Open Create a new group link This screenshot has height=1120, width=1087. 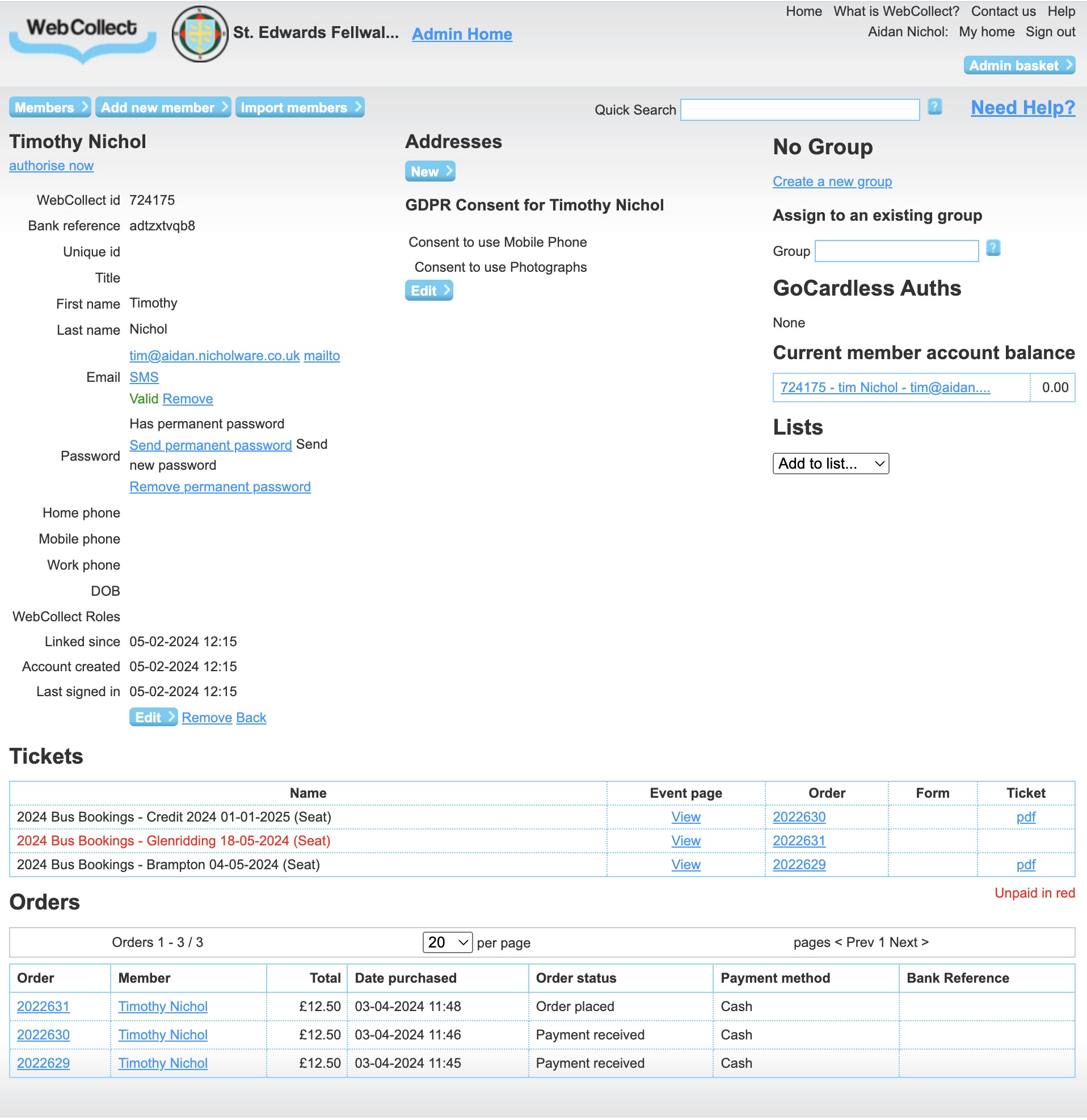[832, 182]
